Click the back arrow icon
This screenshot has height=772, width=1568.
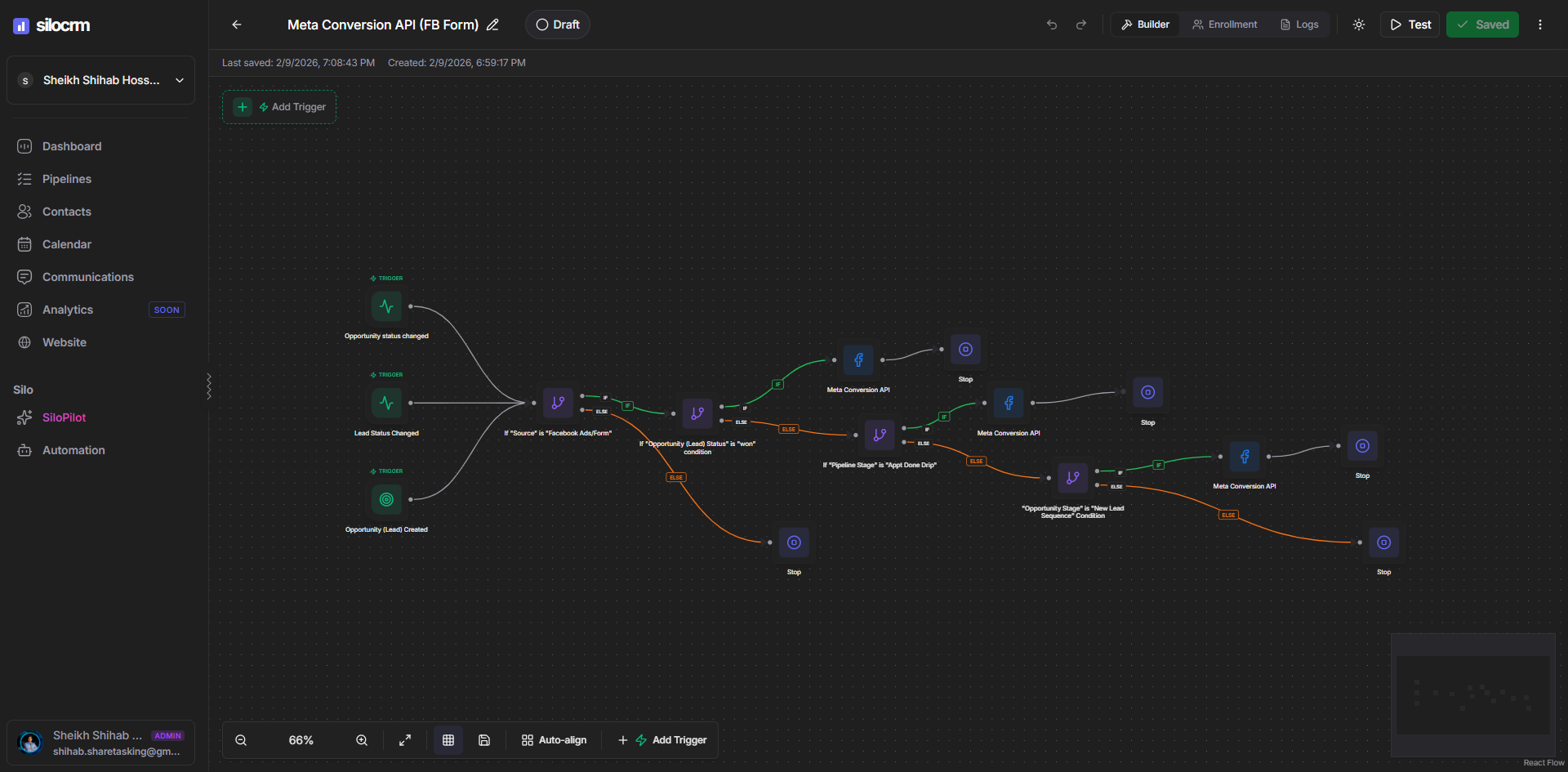click(237, 25)
